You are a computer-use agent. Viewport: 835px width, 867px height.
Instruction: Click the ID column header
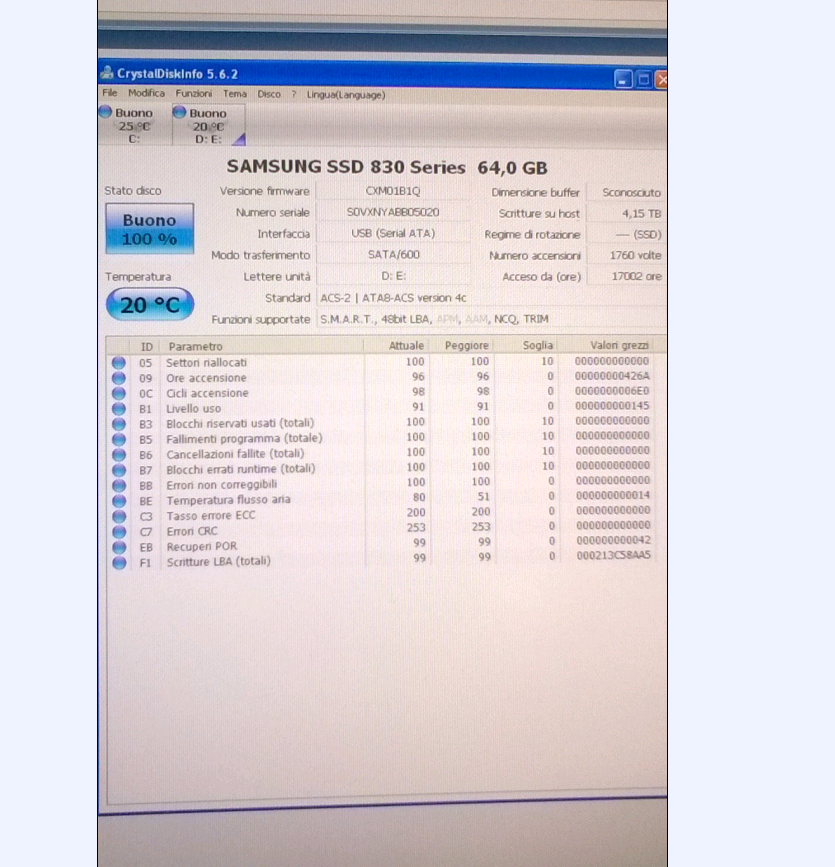pos(146,347)
